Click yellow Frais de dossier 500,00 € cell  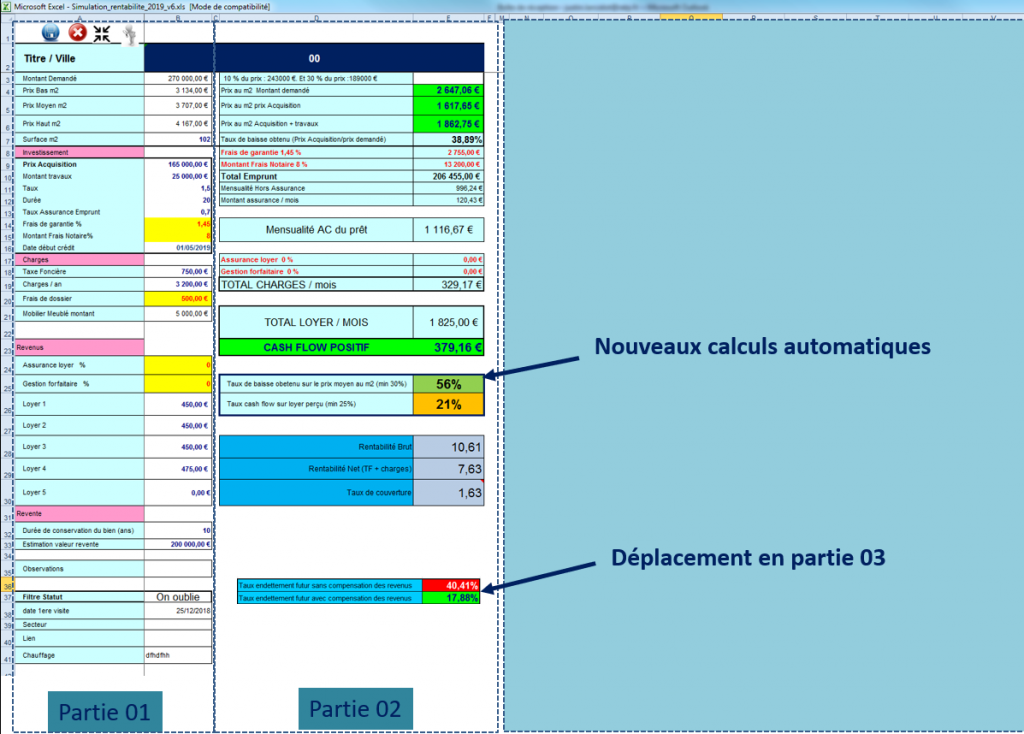click(x=178, y=298)
